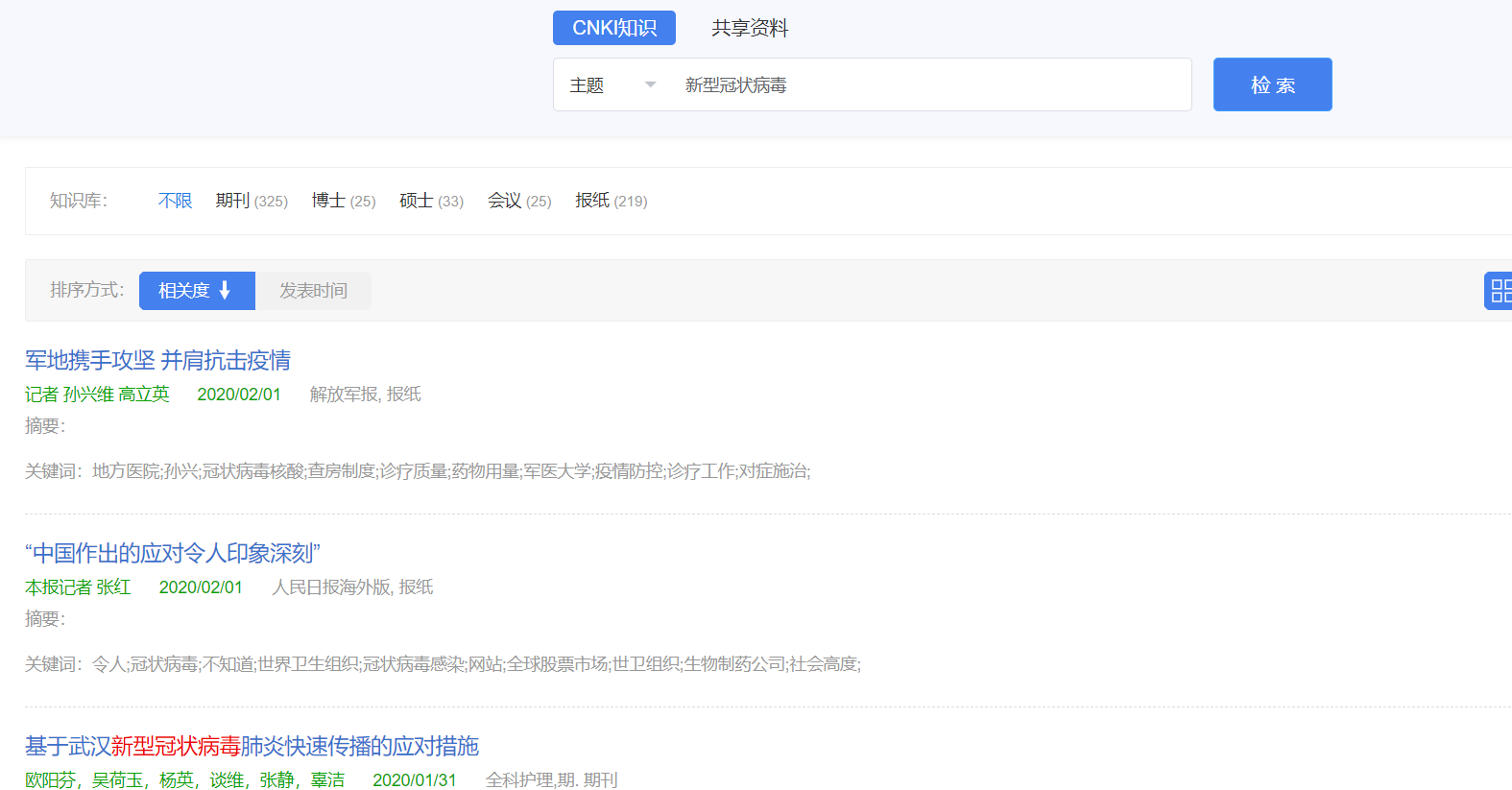1512x790 pixels.
Task: Open article 基于武汉新型冠状病毒肺炎快速传播的应对措施
Action: click(252, 746)
